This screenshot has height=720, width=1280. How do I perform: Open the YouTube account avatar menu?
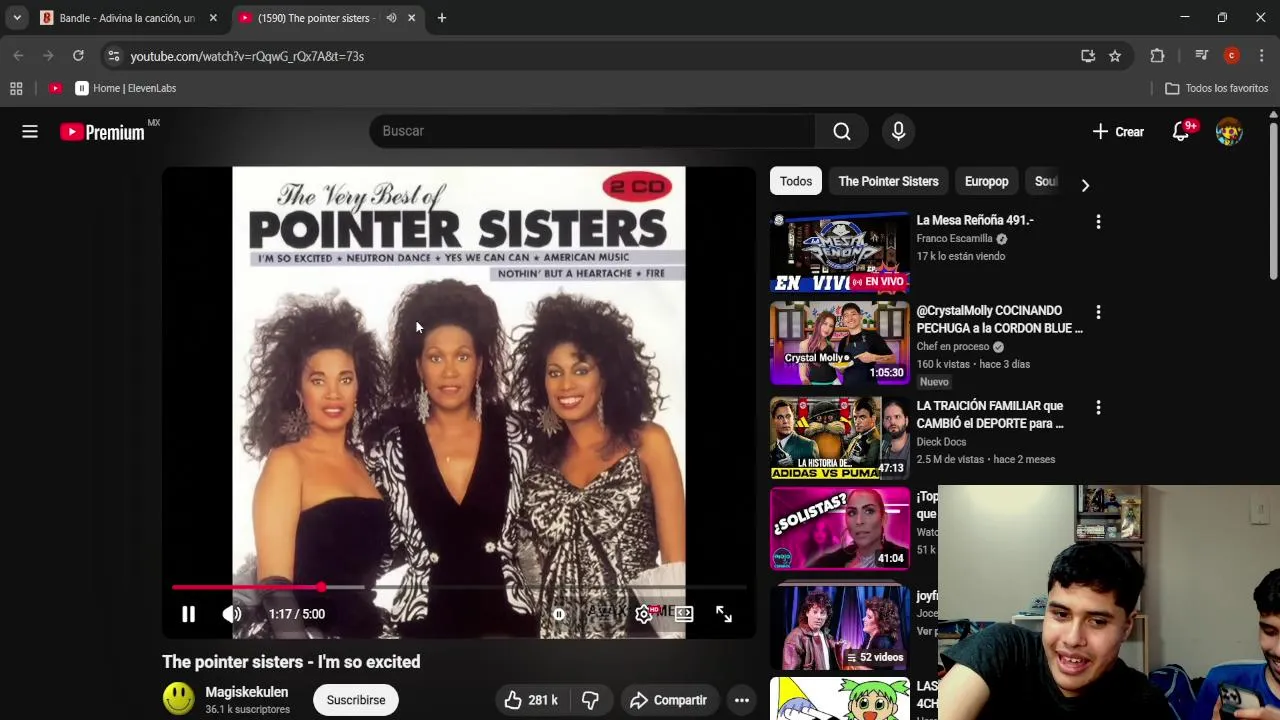click(1229, 131)
